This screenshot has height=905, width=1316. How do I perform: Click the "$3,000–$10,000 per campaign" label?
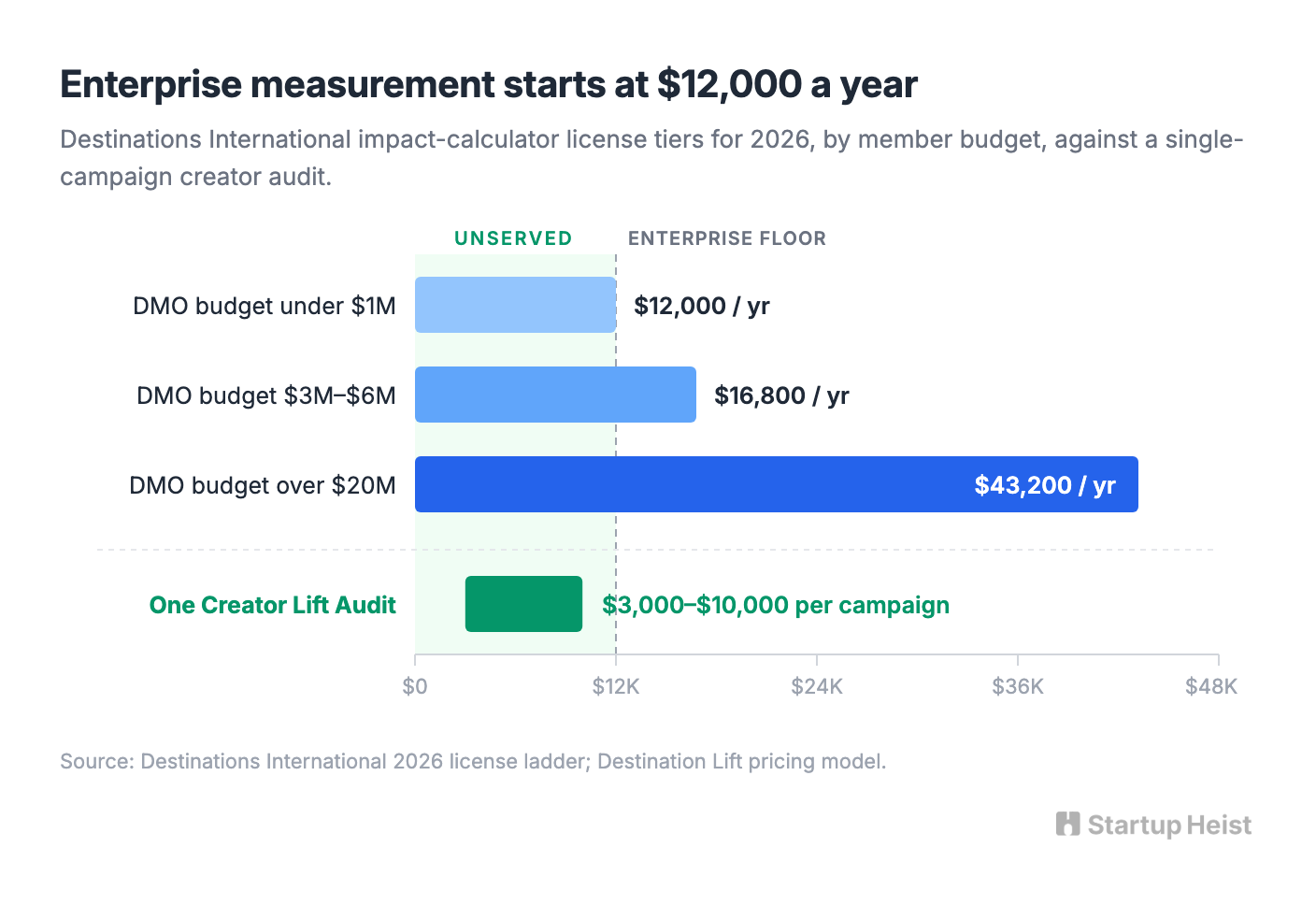[776, 605]
